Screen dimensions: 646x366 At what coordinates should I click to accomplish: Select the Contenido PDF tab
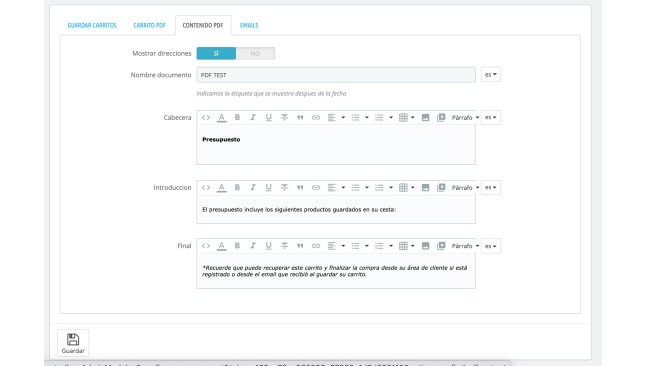pyautogui.click(x=203, y=25)
